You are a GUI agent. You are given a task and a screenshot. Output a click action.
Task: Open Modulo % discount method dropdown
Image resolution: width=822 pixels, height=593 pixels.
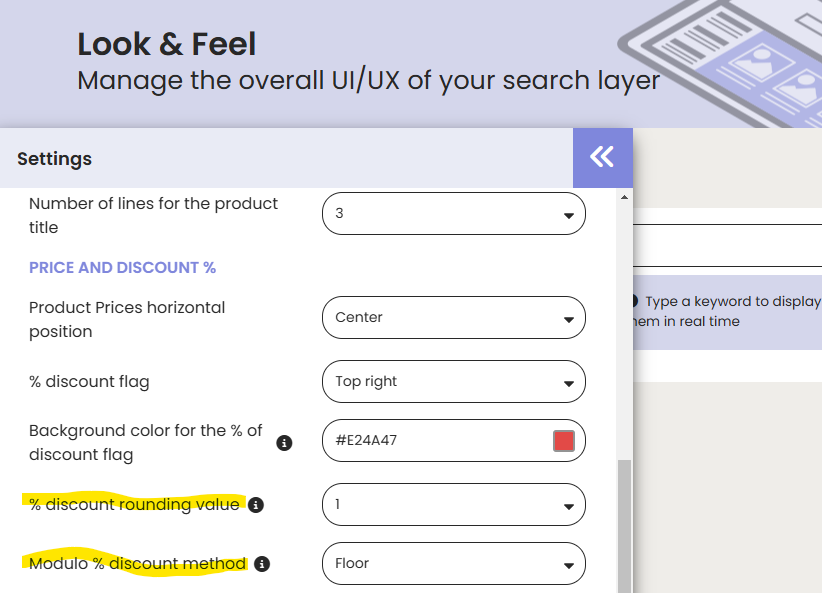453,564
